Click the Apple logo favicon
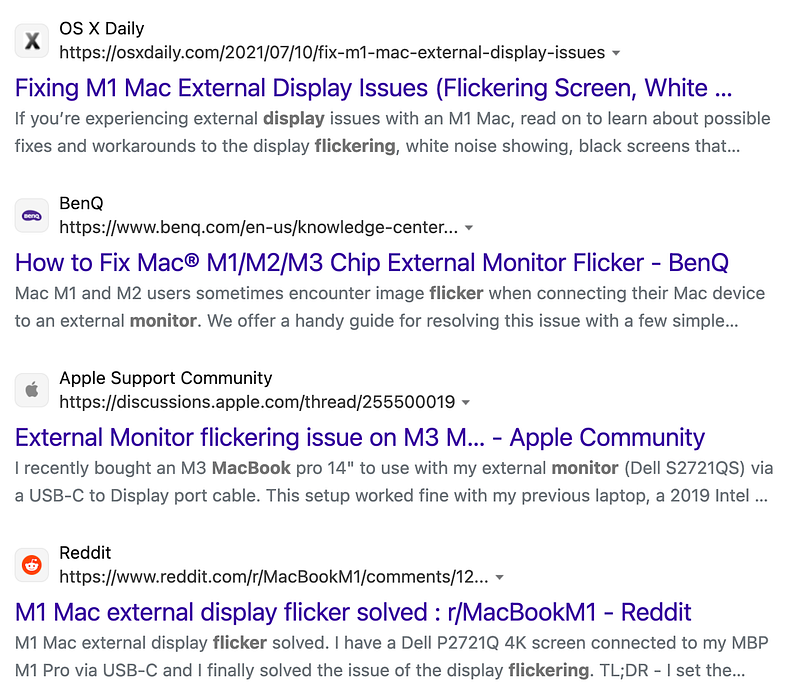Screen dimensions: 800x692 coord(32,390)
